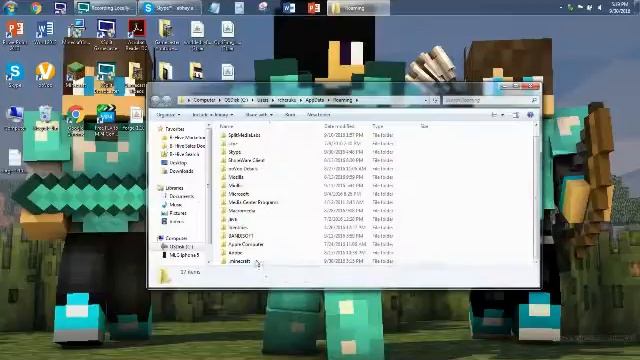Create a New folder via toolbar
The width and height of the screenshot is (640, 360).
[x=318, y=115]
